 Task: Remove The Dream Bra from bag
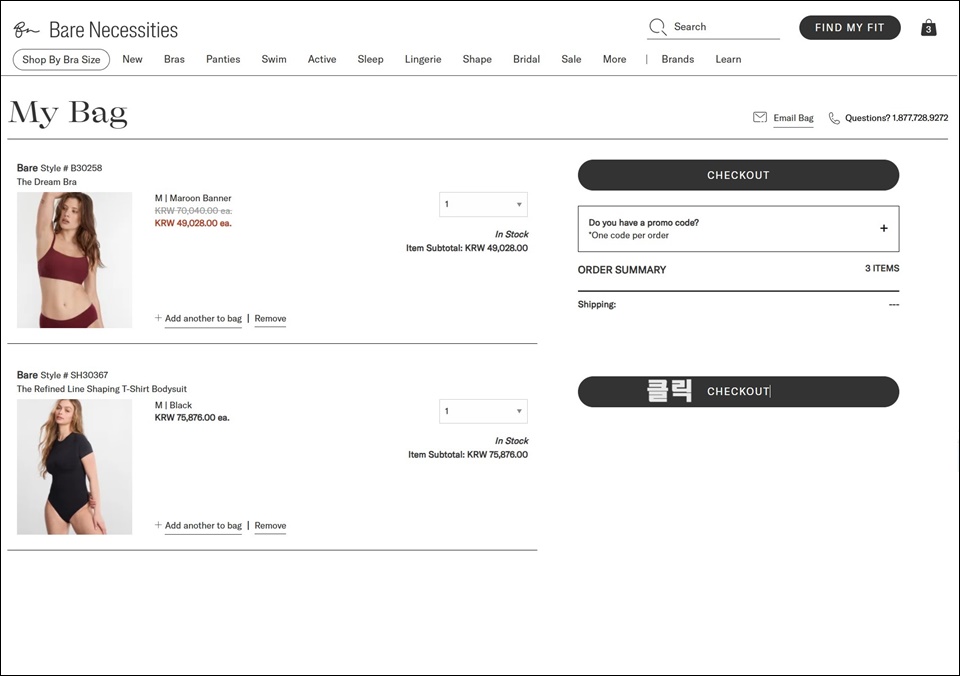point(271,318)
